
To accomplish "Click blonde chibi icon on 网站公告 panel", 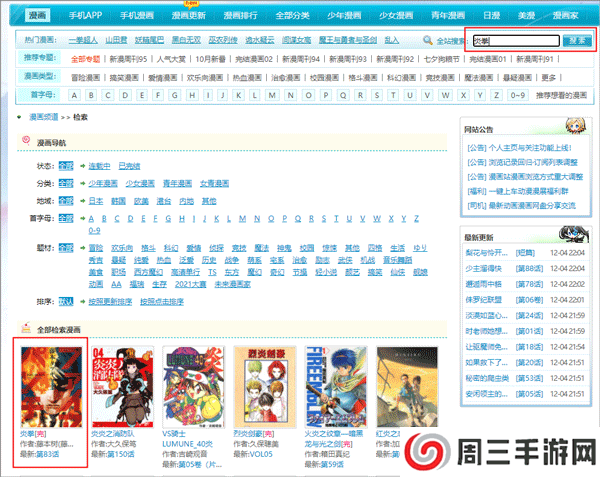I will [576, 125].
